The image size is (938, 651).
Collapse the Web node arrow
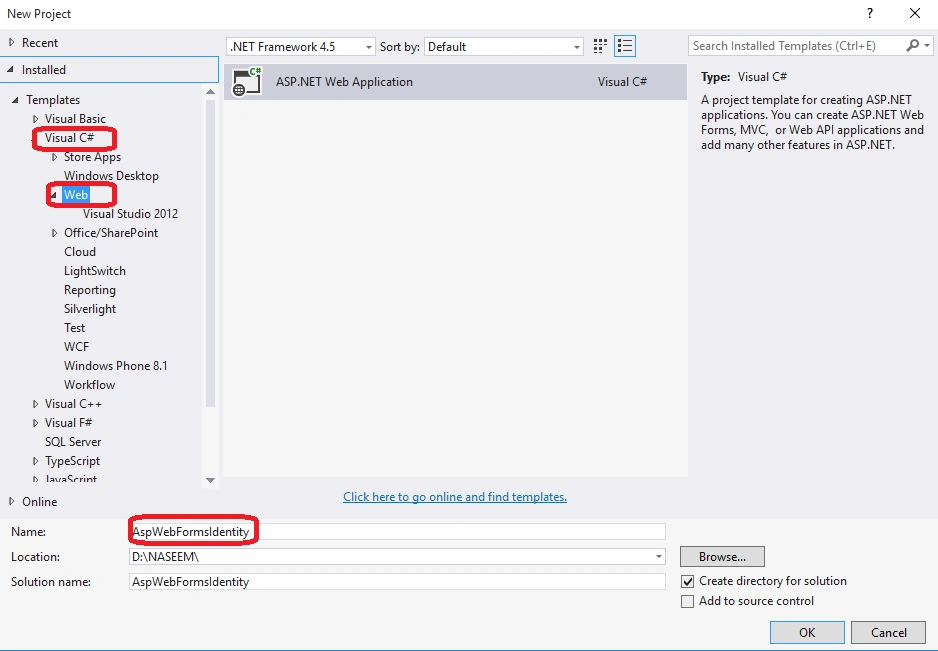(54, 195)
